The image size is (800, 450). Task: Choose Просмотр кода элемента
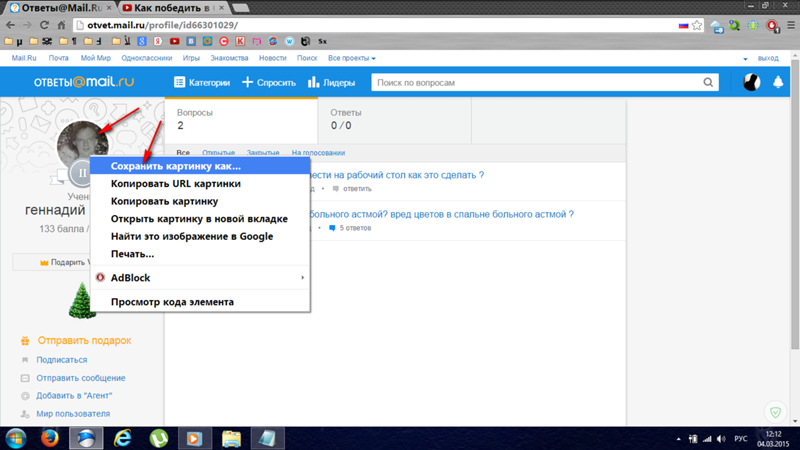[200, 302]
